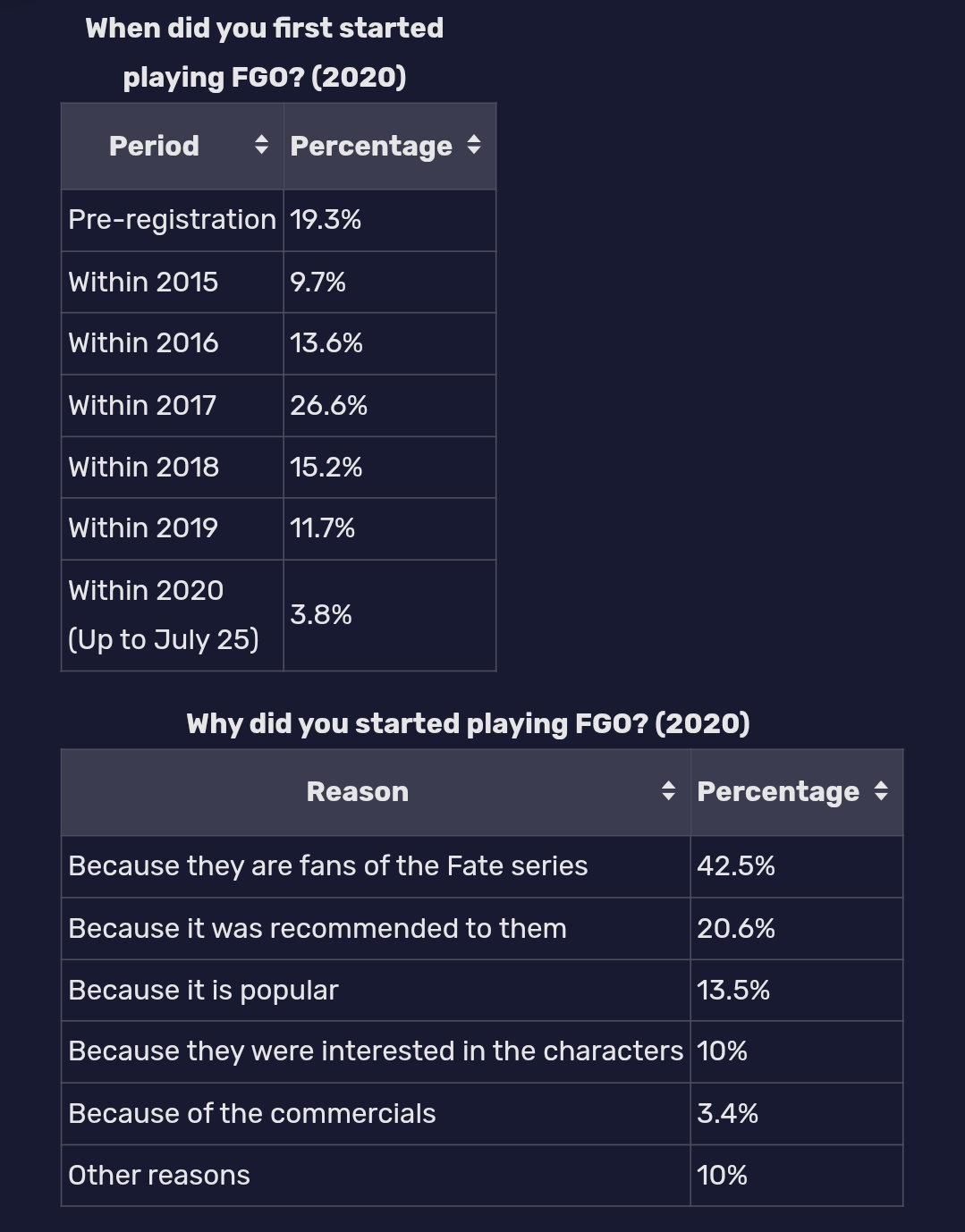Sort first table by Percentage arrows
The image size is (965, 1232).
474,145
